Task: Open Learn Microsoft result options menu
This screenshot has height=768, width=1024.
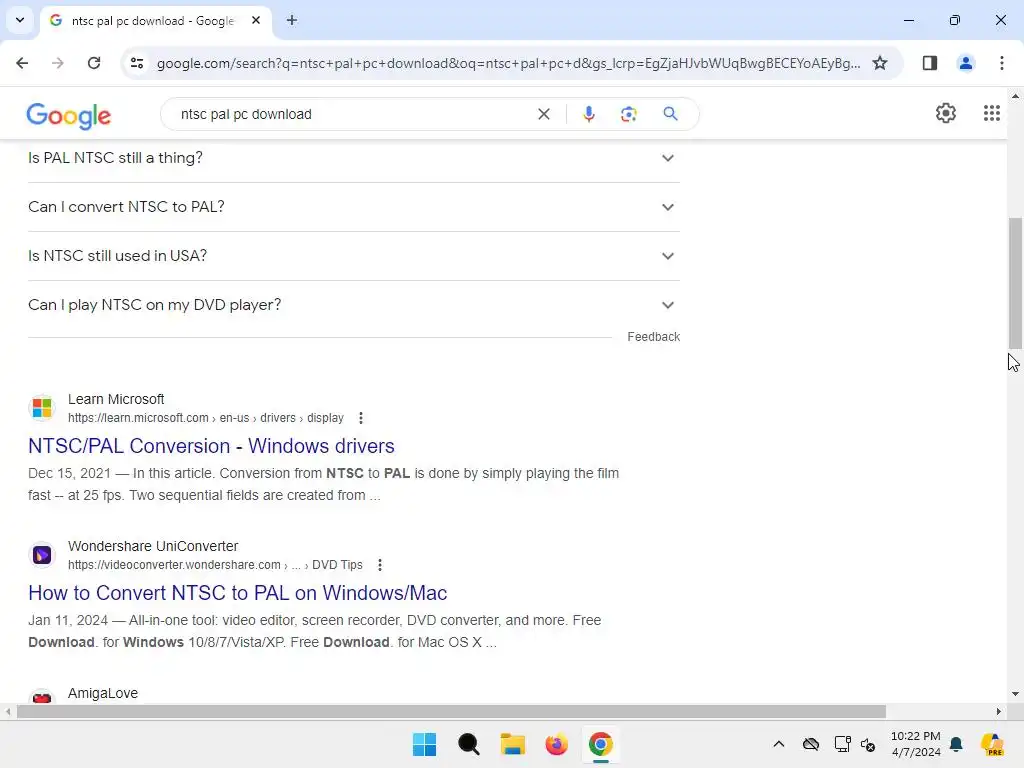Action: (x=360, y=418)
